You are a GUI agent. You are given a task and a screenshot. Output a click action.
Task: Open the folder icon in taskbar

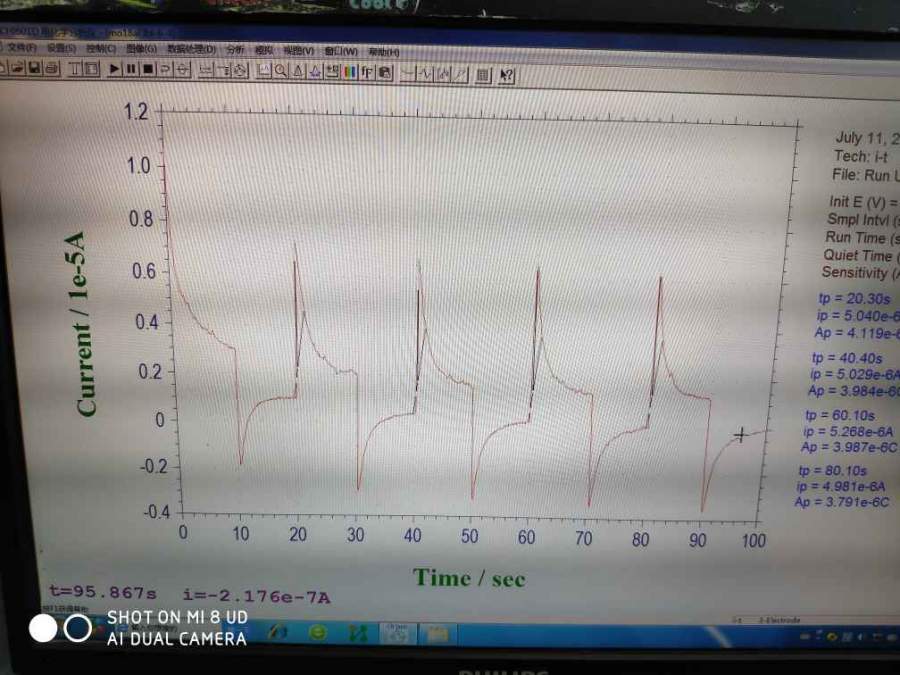tap(436, 634)
